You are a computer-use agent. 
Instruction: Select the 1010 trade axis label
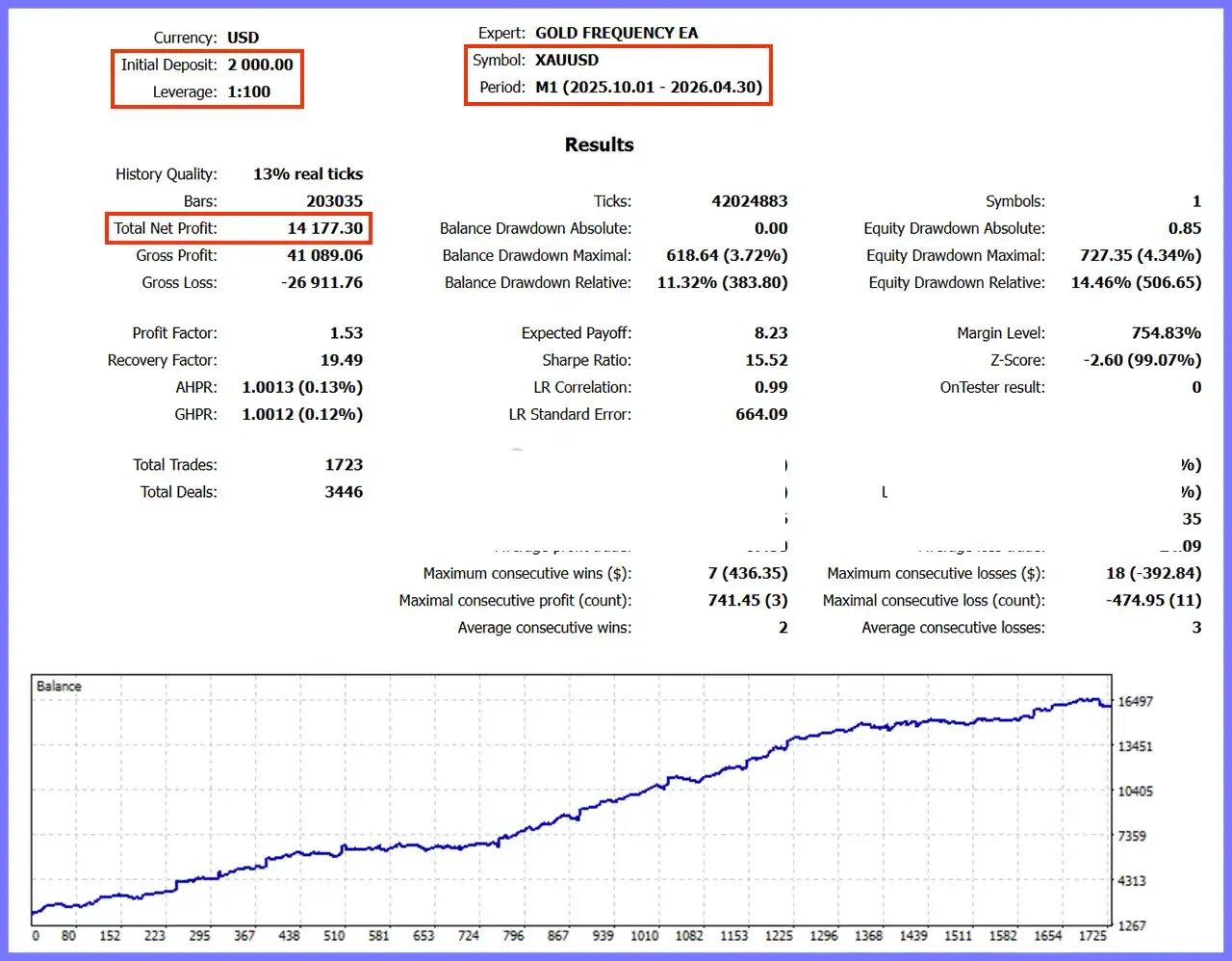(x=645, y=936)
